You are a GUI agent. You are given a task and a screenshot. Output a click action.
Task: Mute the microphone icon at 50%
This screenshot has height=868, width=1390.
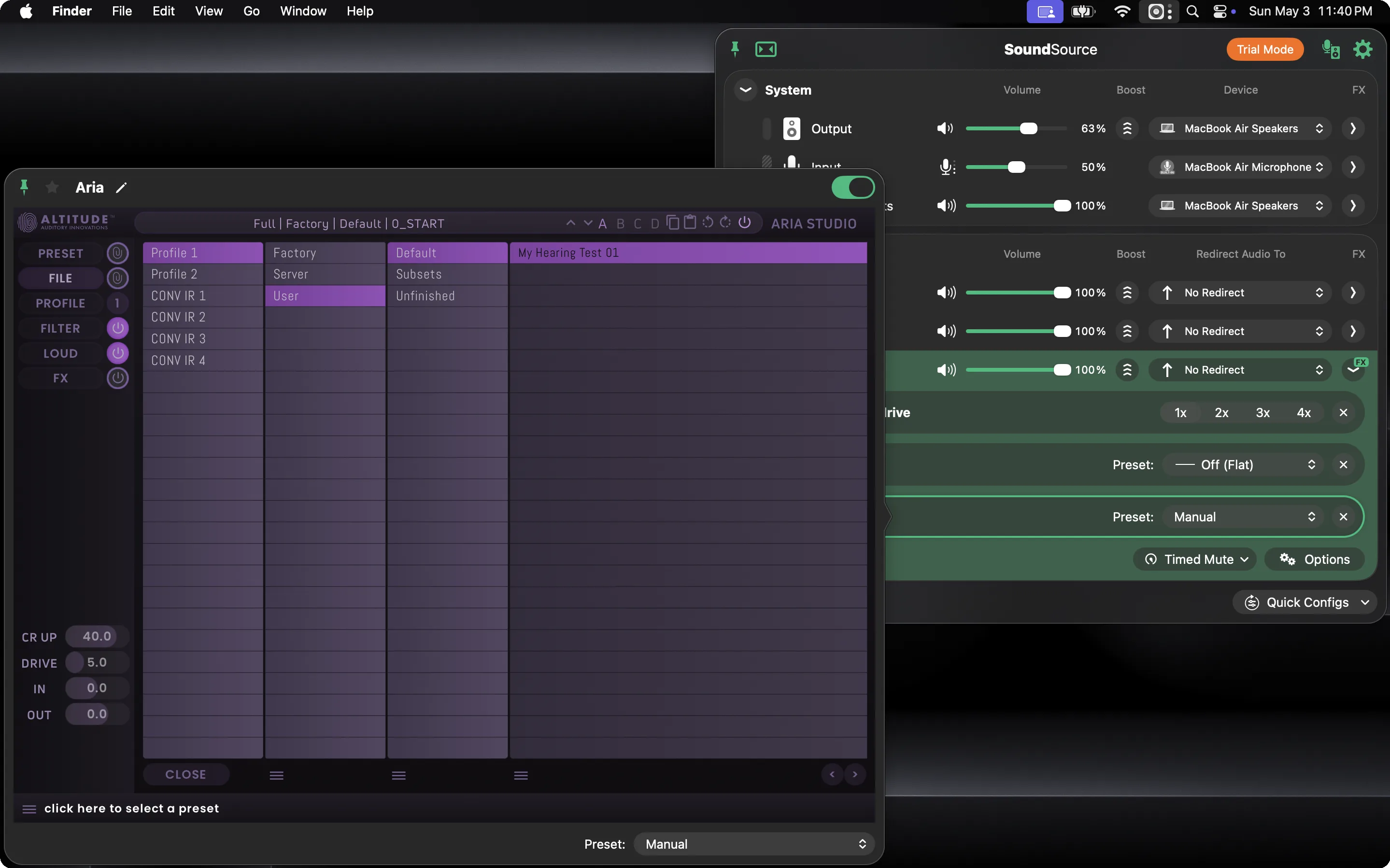tap(947, 167)
